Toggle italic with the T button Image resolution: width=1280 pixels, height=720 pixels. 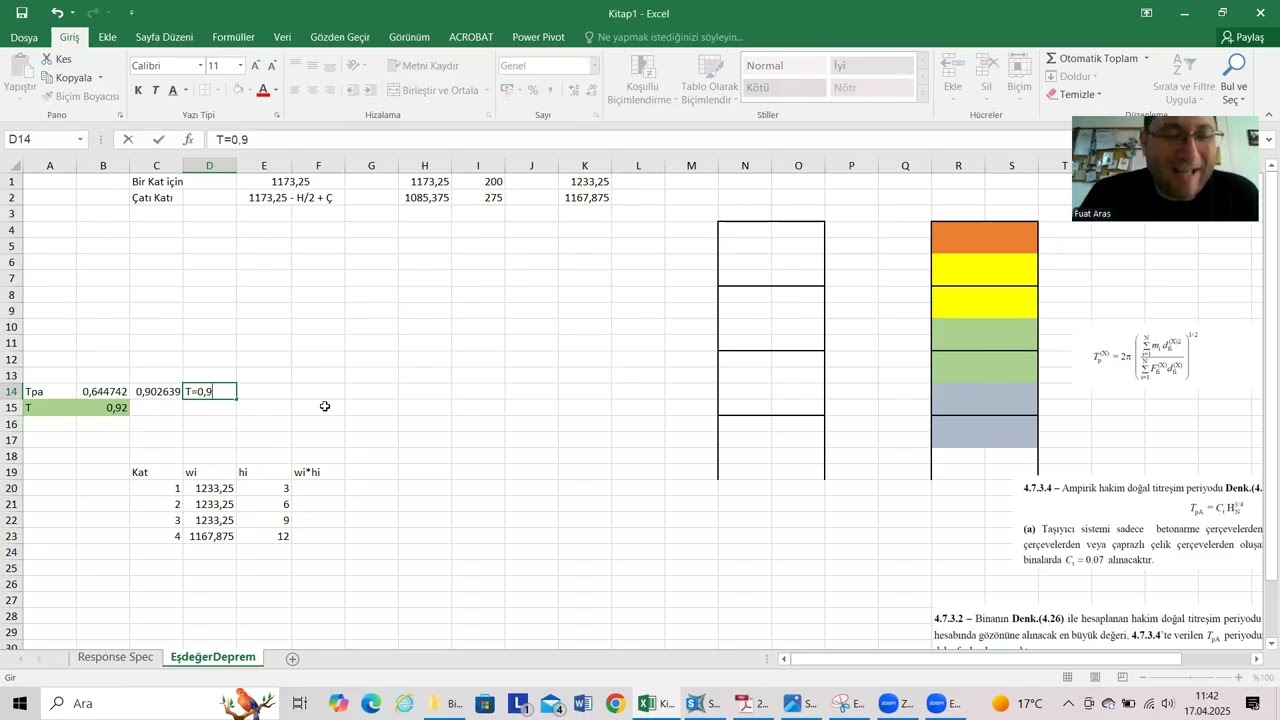[x=155, y=90]
